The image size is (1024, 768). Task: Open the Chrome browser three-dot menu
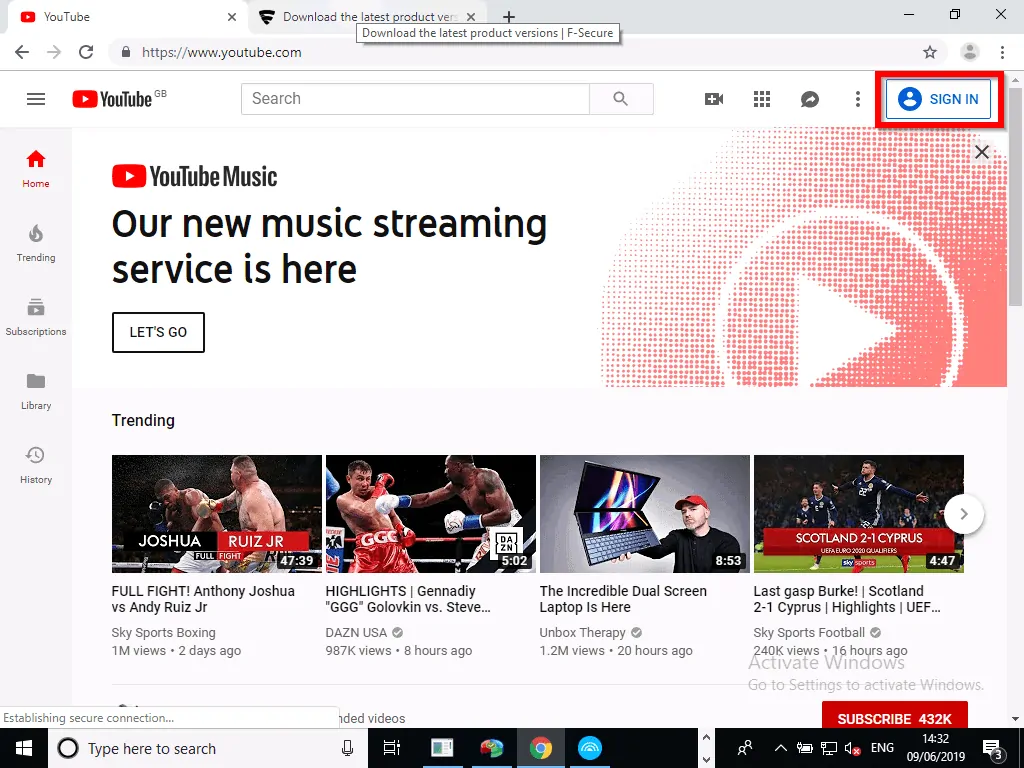[x=1003, y=52]
